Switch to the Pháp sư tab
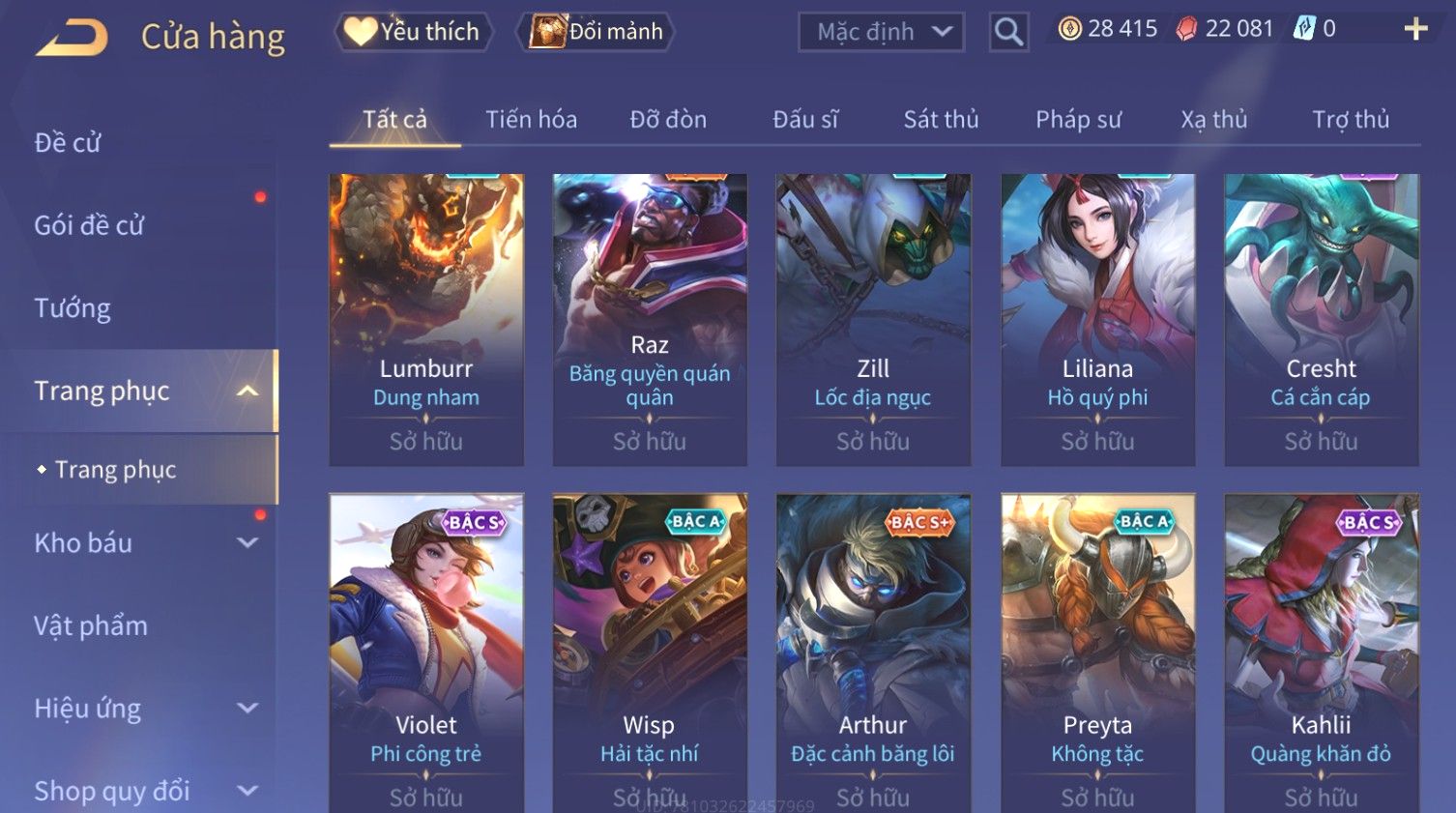The width and height of the screenshot is (1456, 813). coord(1078,120)
